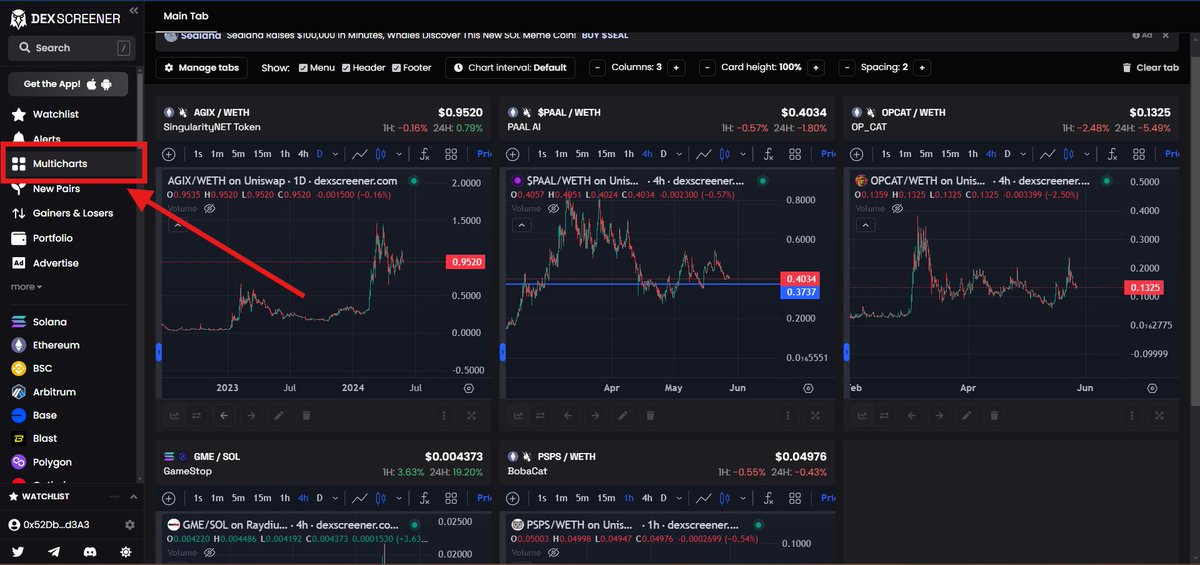1200x565 pixels.
Task: Select 4h interval in GME/SOL chart
Action: pos(304,498)
